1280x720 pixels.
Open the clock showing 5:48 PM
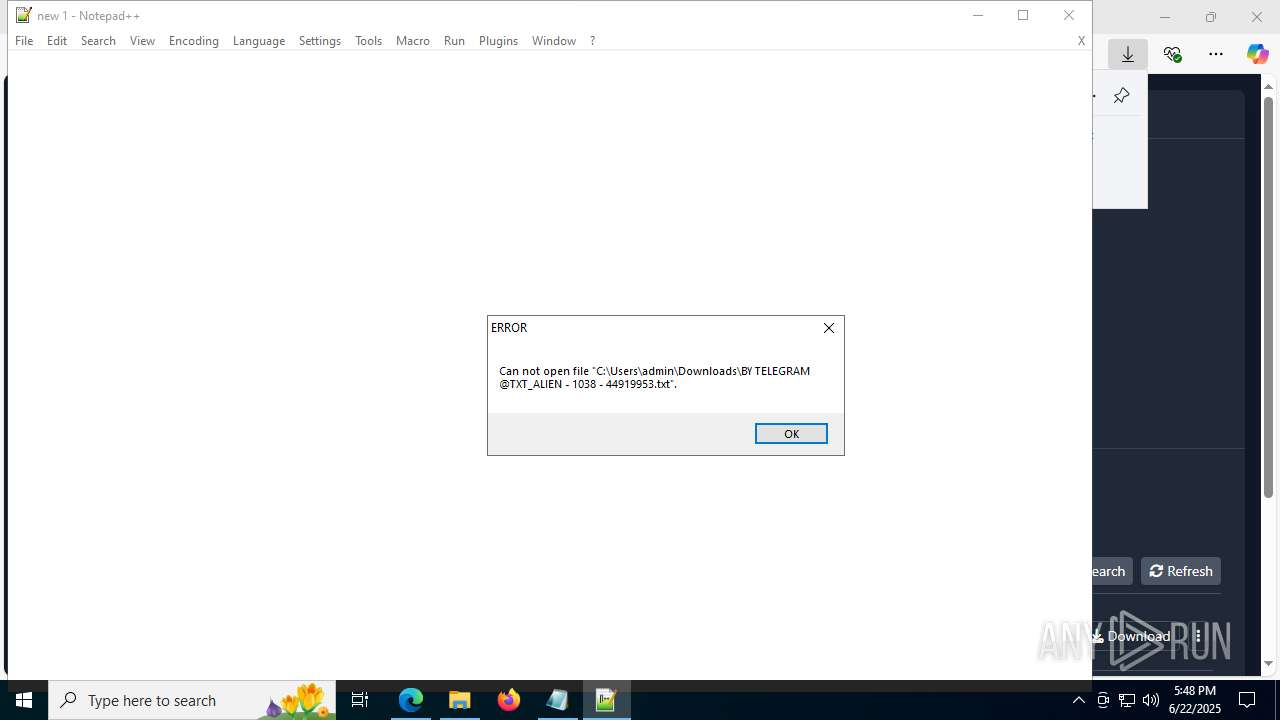1195,700
